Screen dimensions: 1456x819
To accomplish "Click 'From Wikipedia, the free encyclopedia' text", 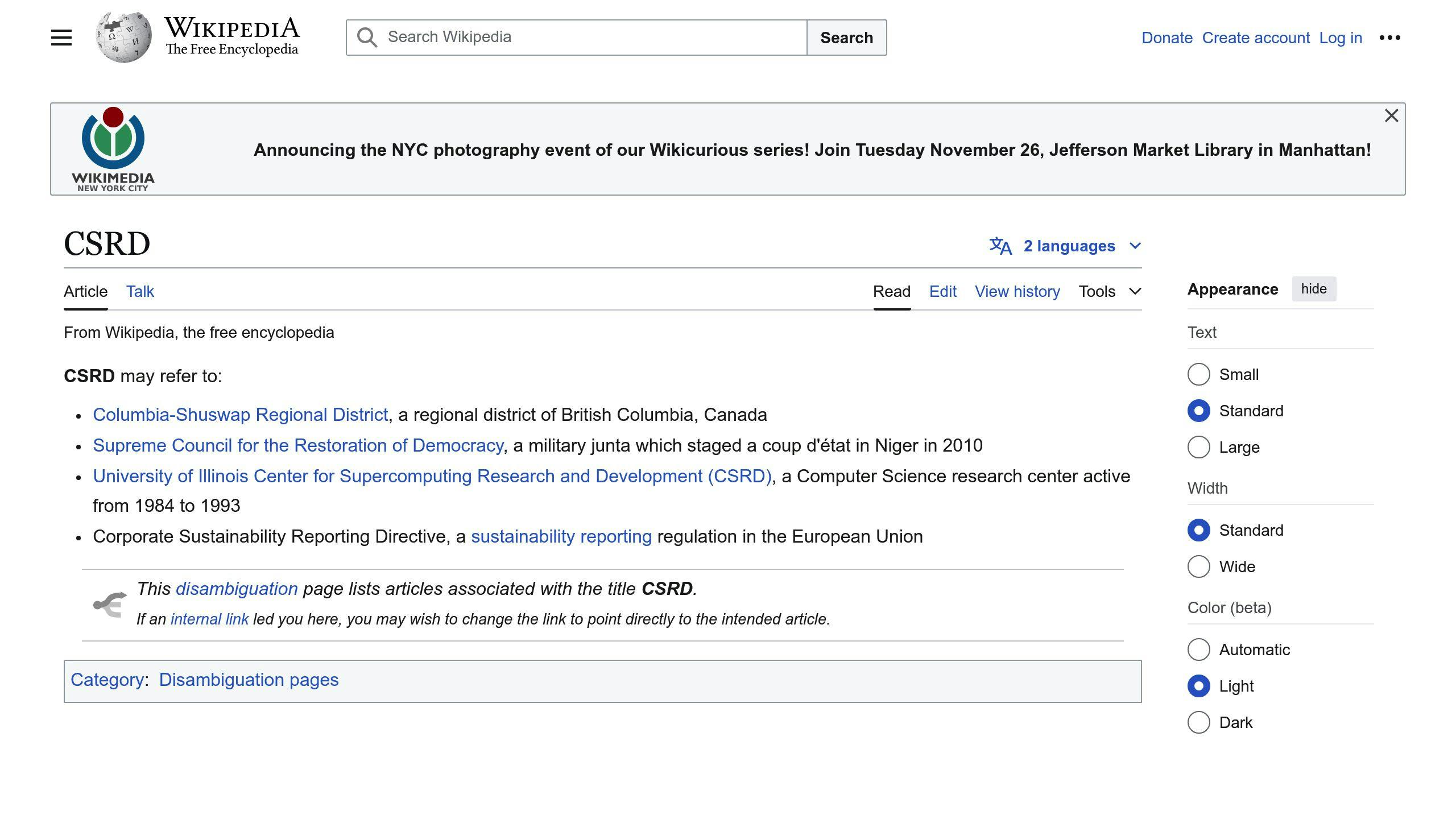I will pyautogui.click(x=199, y=332).
